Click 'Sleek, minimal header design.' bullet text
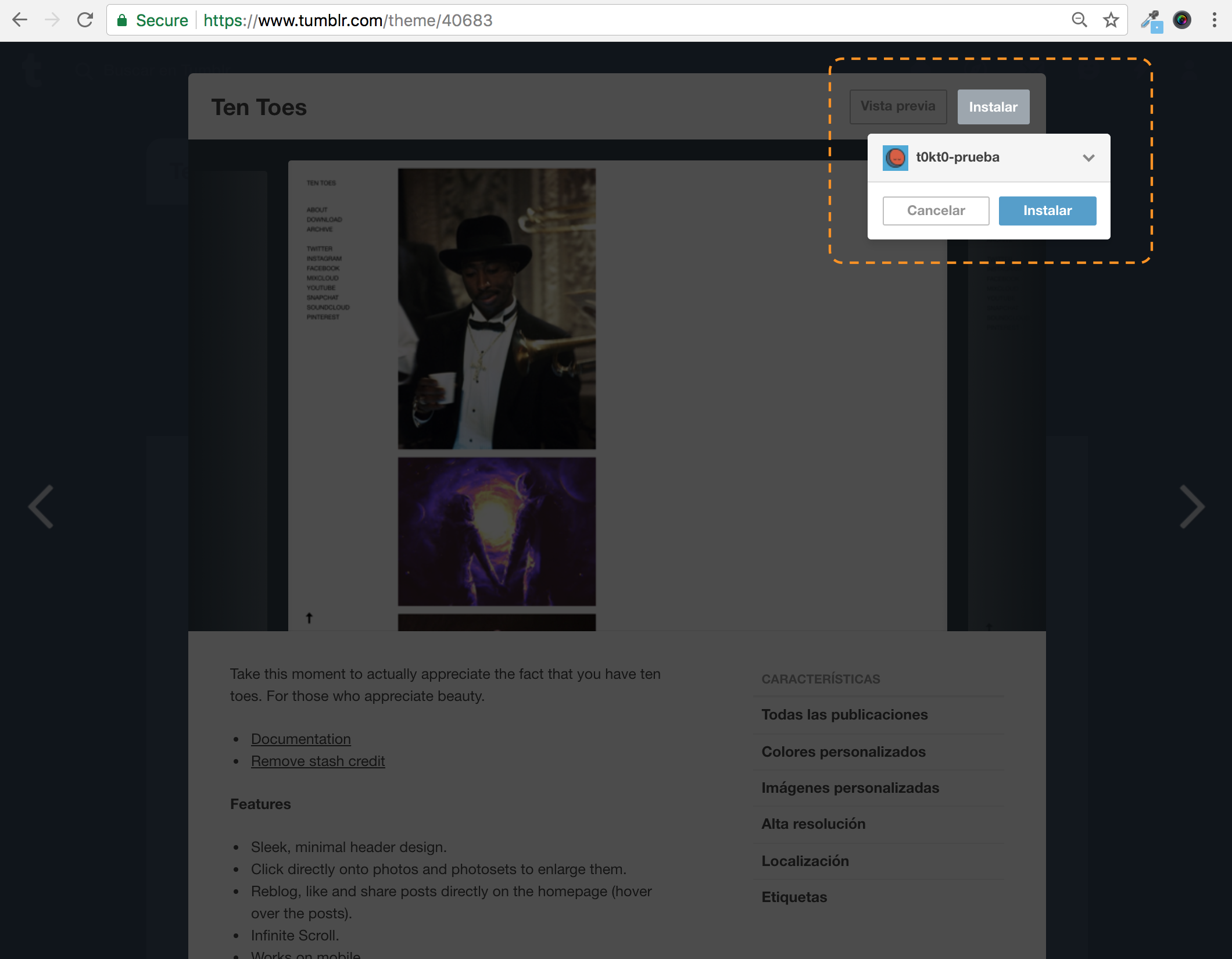Viewport: 1232px width, 959px height. 349,847
